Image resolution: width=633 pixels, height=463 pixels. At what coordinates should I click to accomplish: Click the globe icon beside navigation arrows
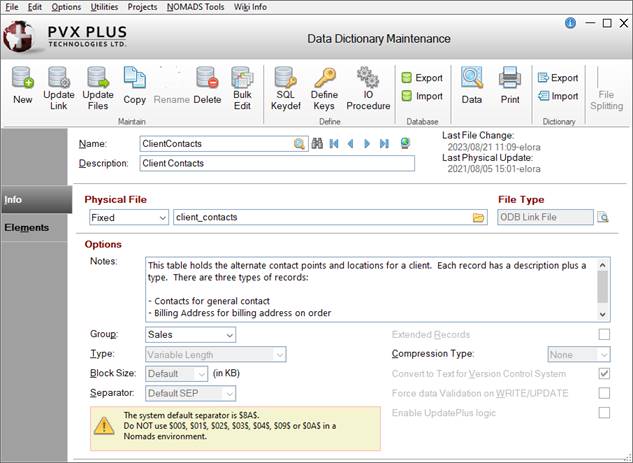(x=405, y=143)
